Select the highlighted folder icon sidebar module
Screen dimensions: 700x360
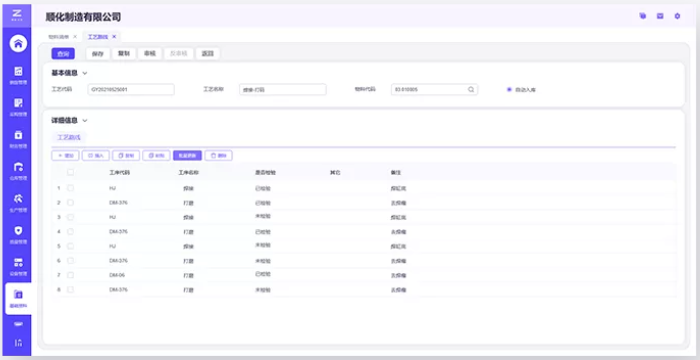tap(18, 298)
